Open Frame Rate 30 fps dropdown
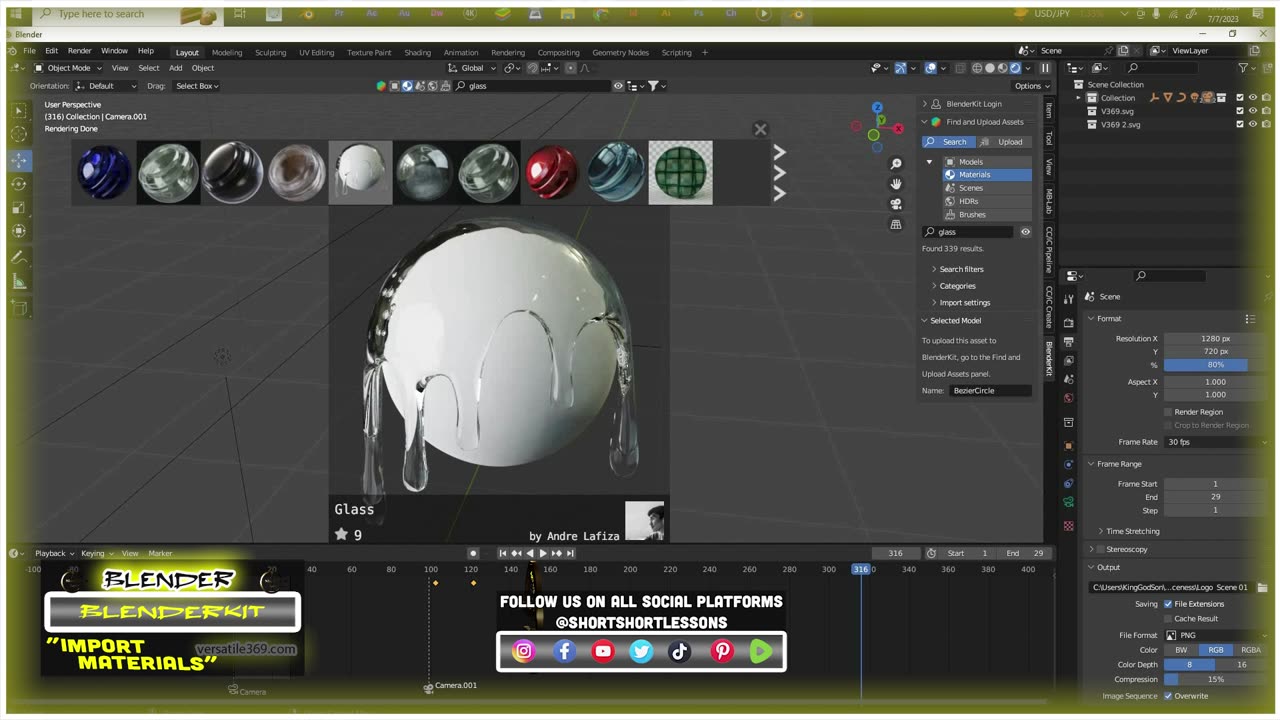 pos(1215,442)
